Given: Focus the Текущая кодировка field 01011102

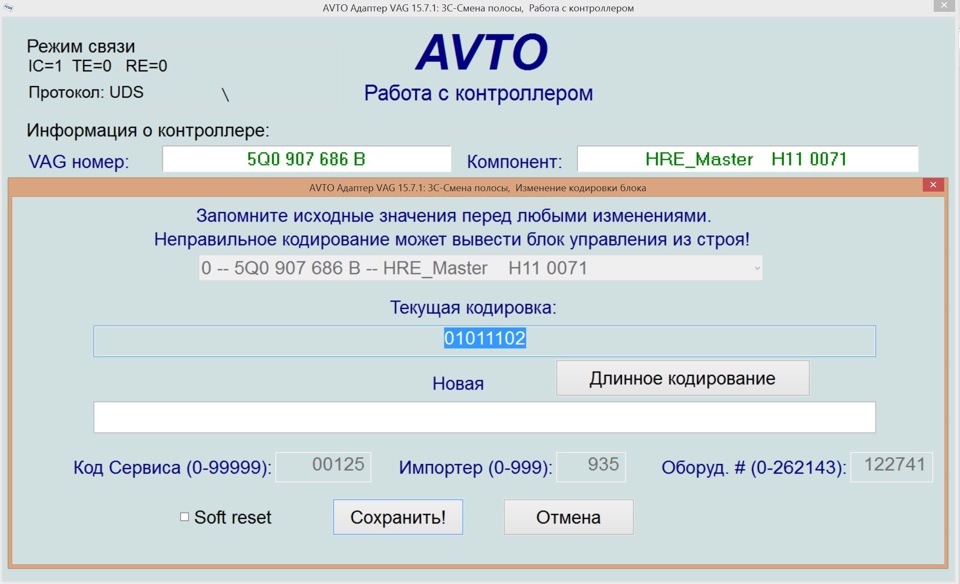Looking at the screenshot, I should click(x=484, y=341).
